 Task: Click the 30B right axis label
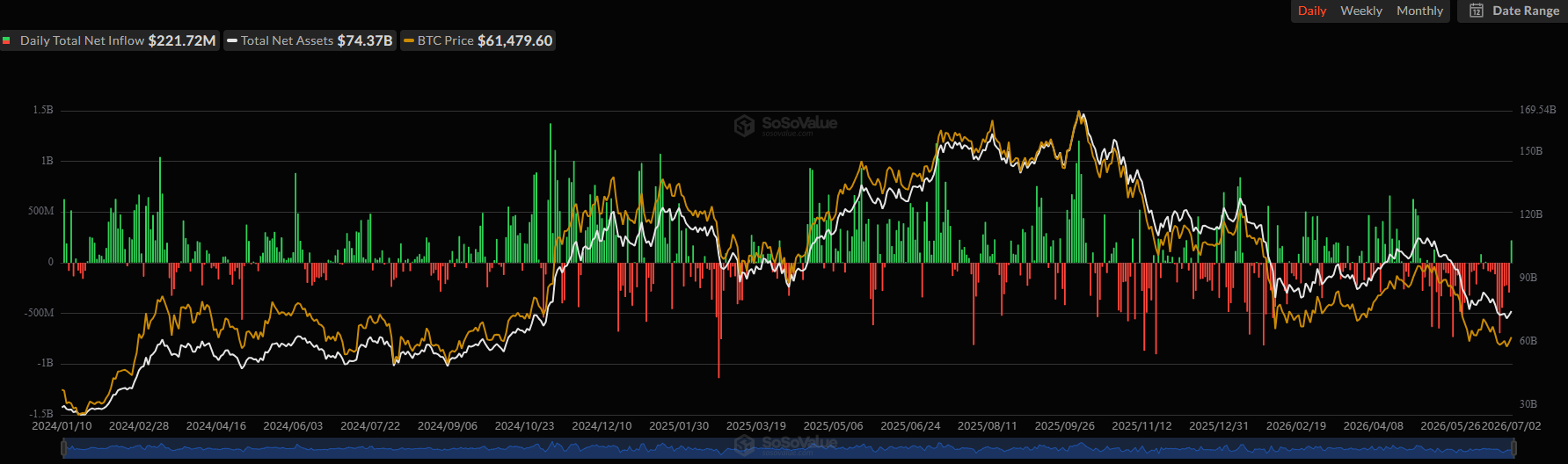1528,404
